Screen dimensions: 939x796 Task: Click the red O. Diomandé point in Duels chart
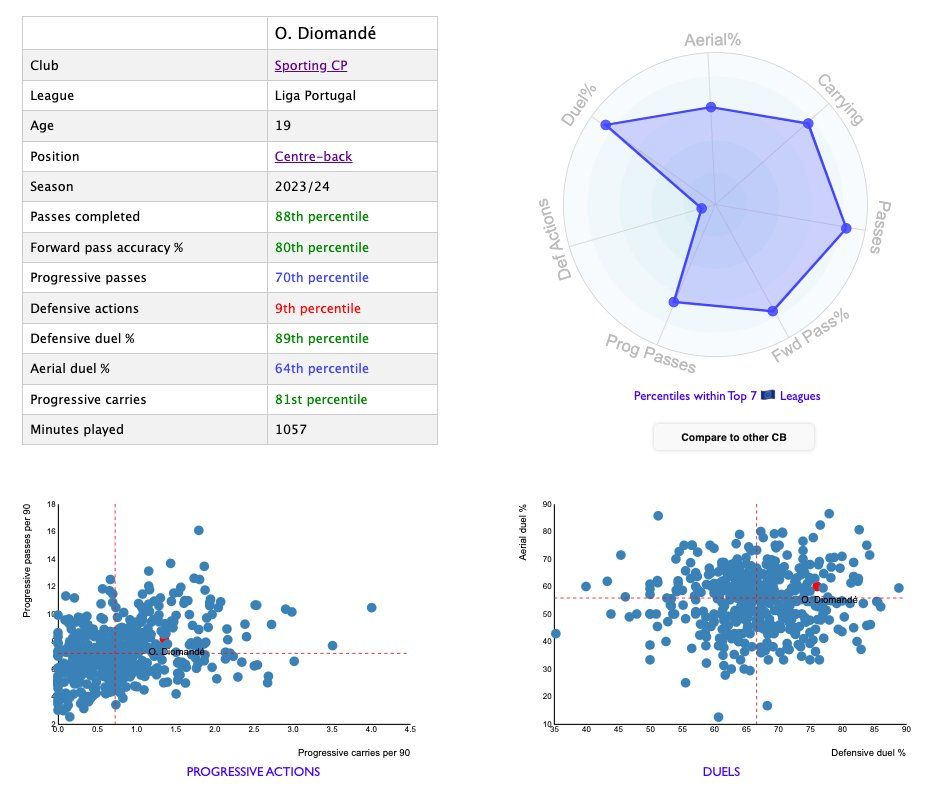816,586
